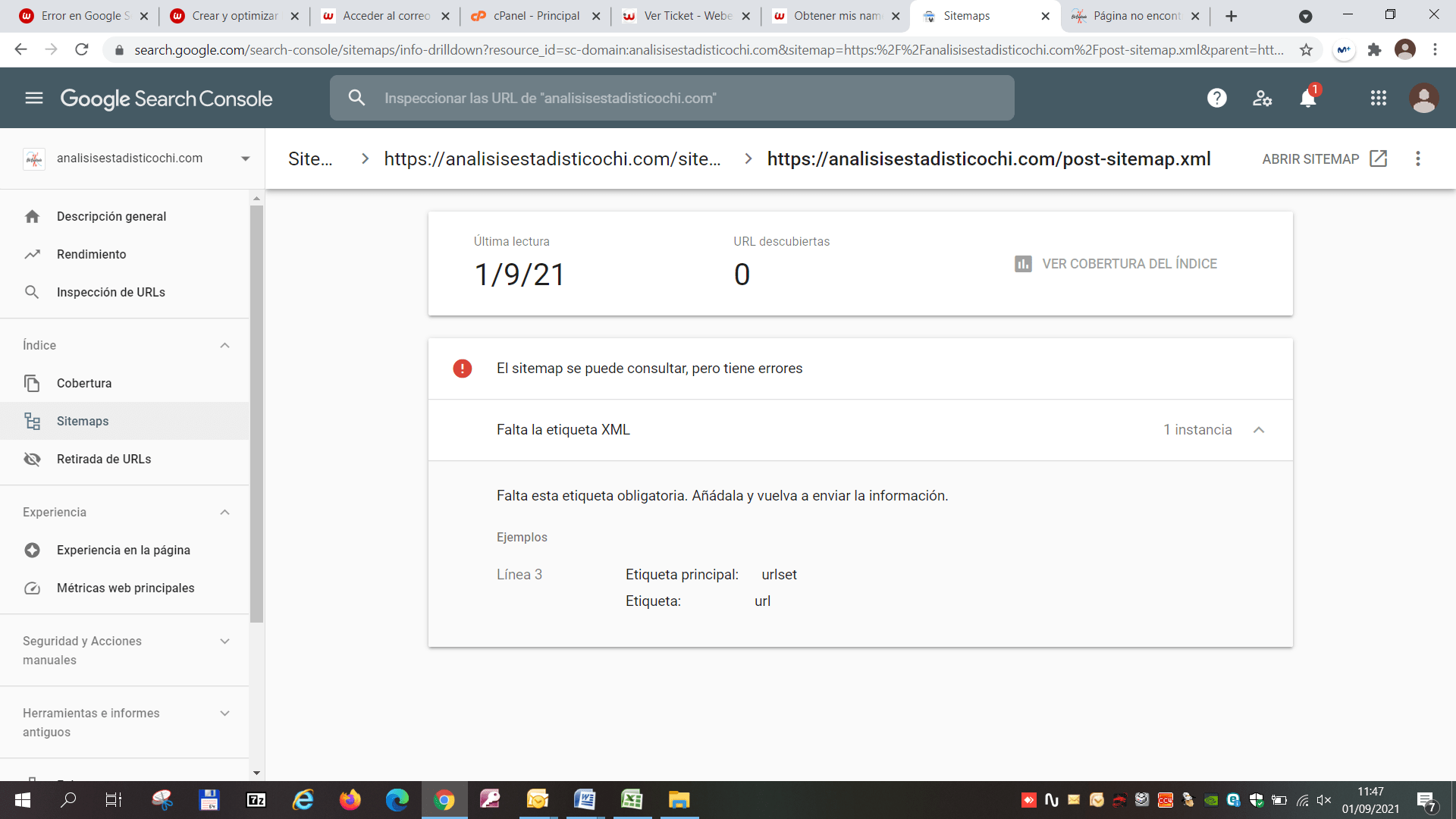The width and height of the screenshot is (1456, 819).
Task: Open the Chrome extensions puzzle icon
Action: (1374, 50)
